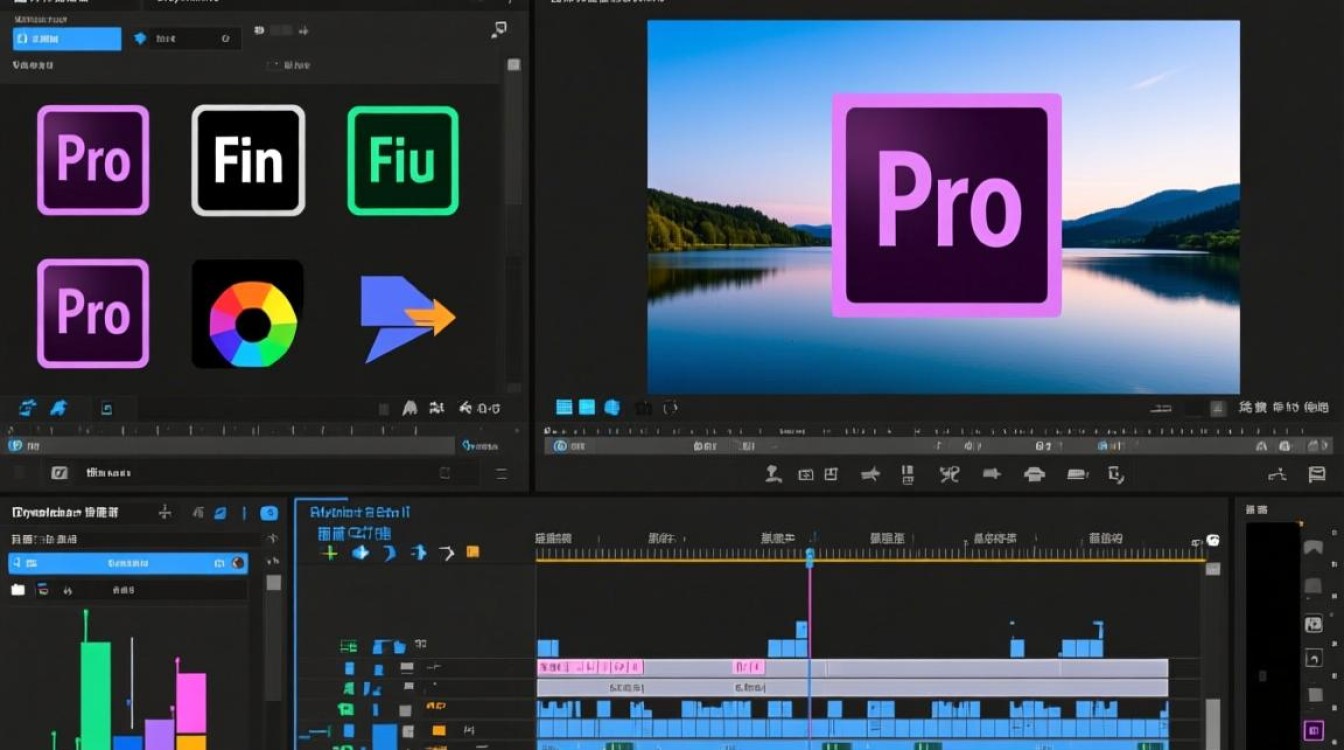Click the blue rounded button in the bottom-left panel header
This screenshot has height=750, width=1344.
[269, 513]
